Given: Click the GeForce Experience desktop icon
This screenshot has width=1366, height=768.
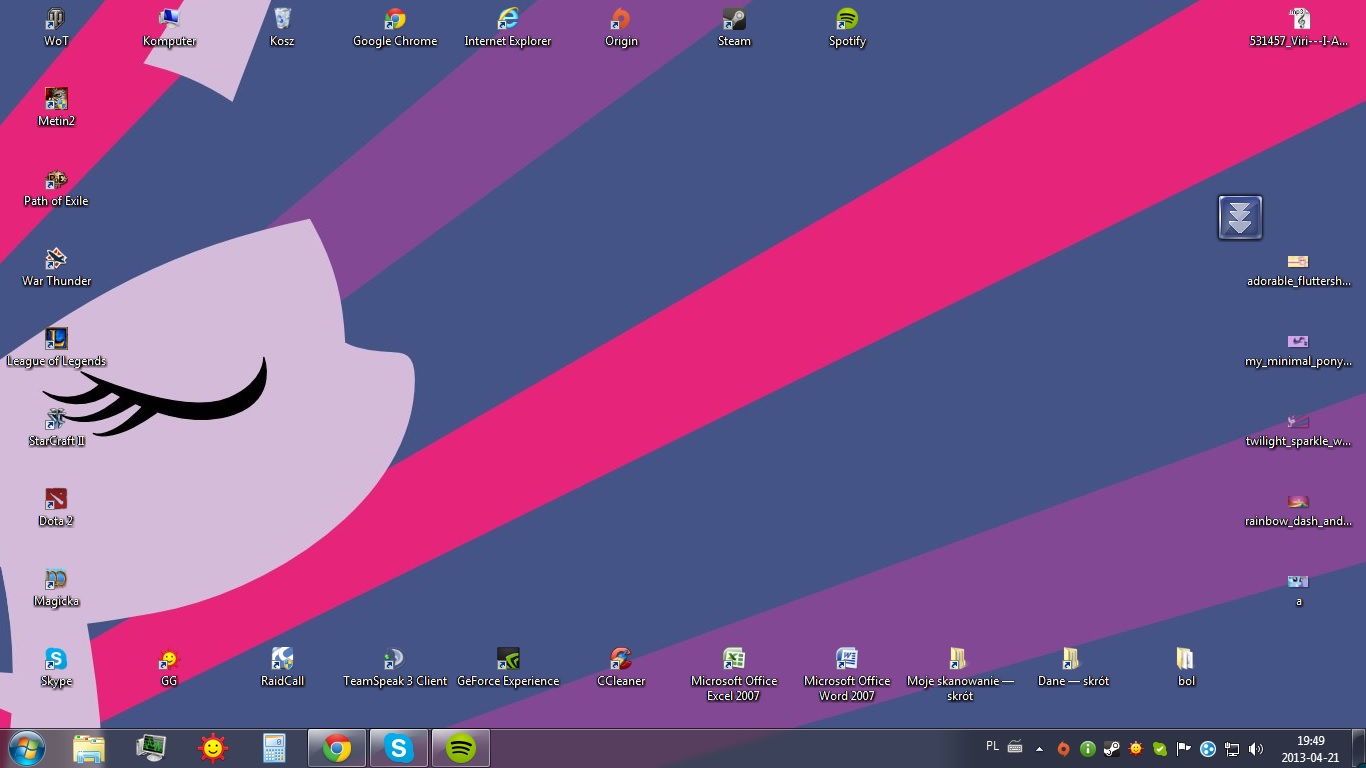Looking at the screenshot, I should (x=508, y=668).
